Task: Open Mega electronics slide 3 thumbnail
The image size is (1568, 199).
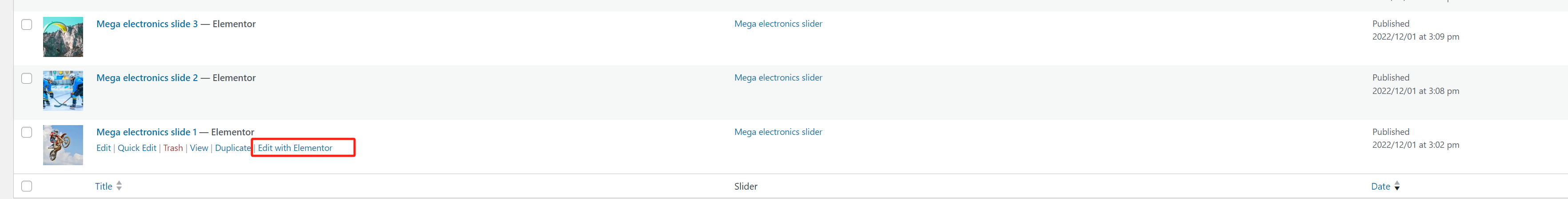Action: [x=63, y=37]
